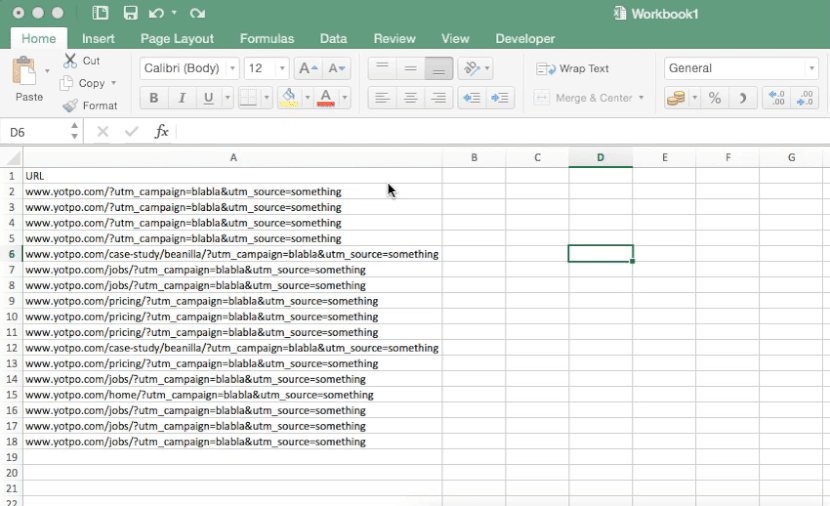The width and height of the screenshot is (830, 506).
Task: Toggle Italic formatting
Action: [181, 98]
